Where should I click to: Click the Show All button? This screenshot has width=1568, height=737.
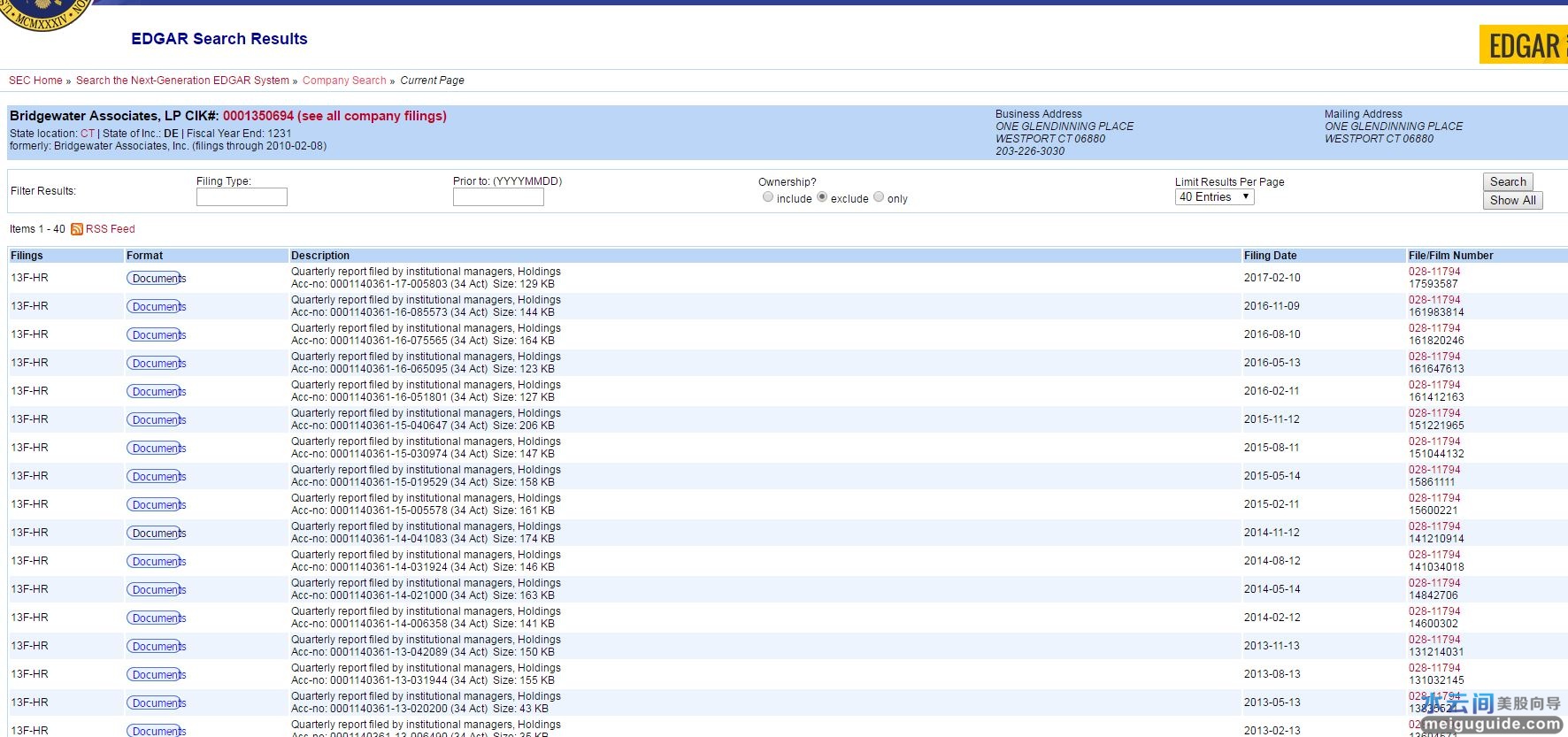point(1512,200)
